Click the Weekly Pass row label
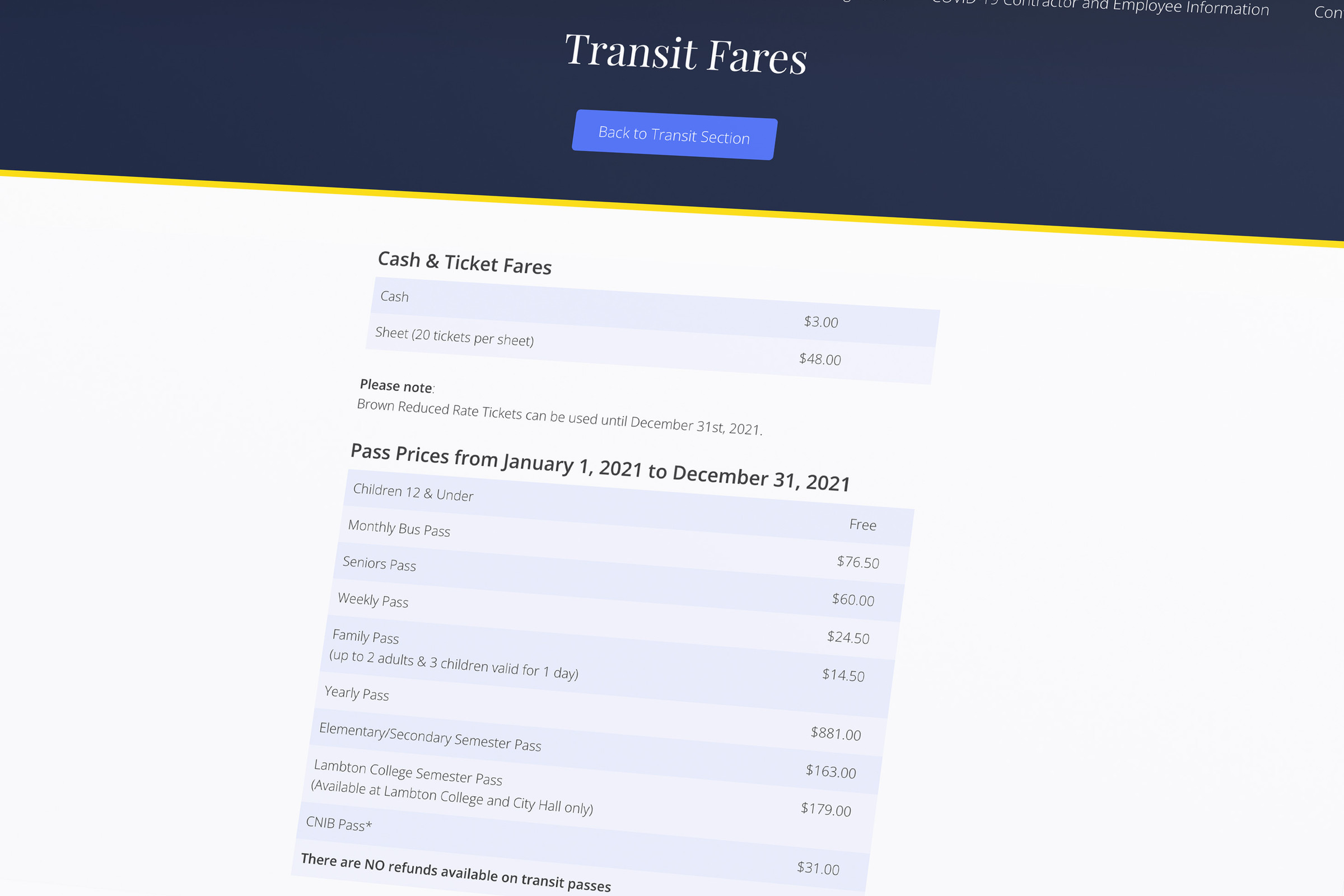The image size is (1344, 896). pos(372,600)
